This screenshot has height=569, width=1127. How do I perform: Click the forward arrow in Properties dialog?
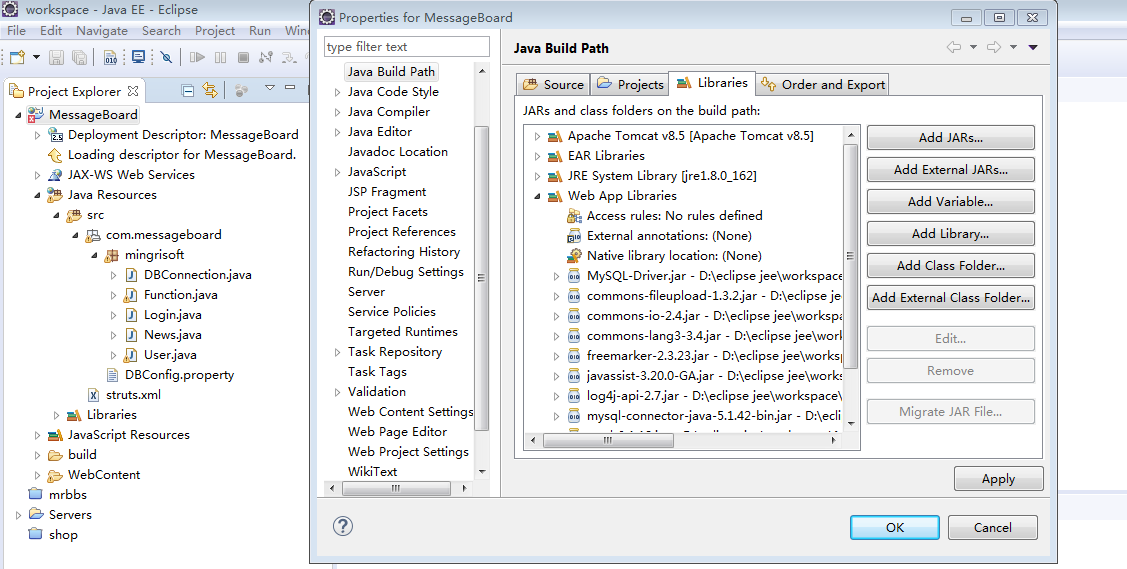click(x=994, y=47)
